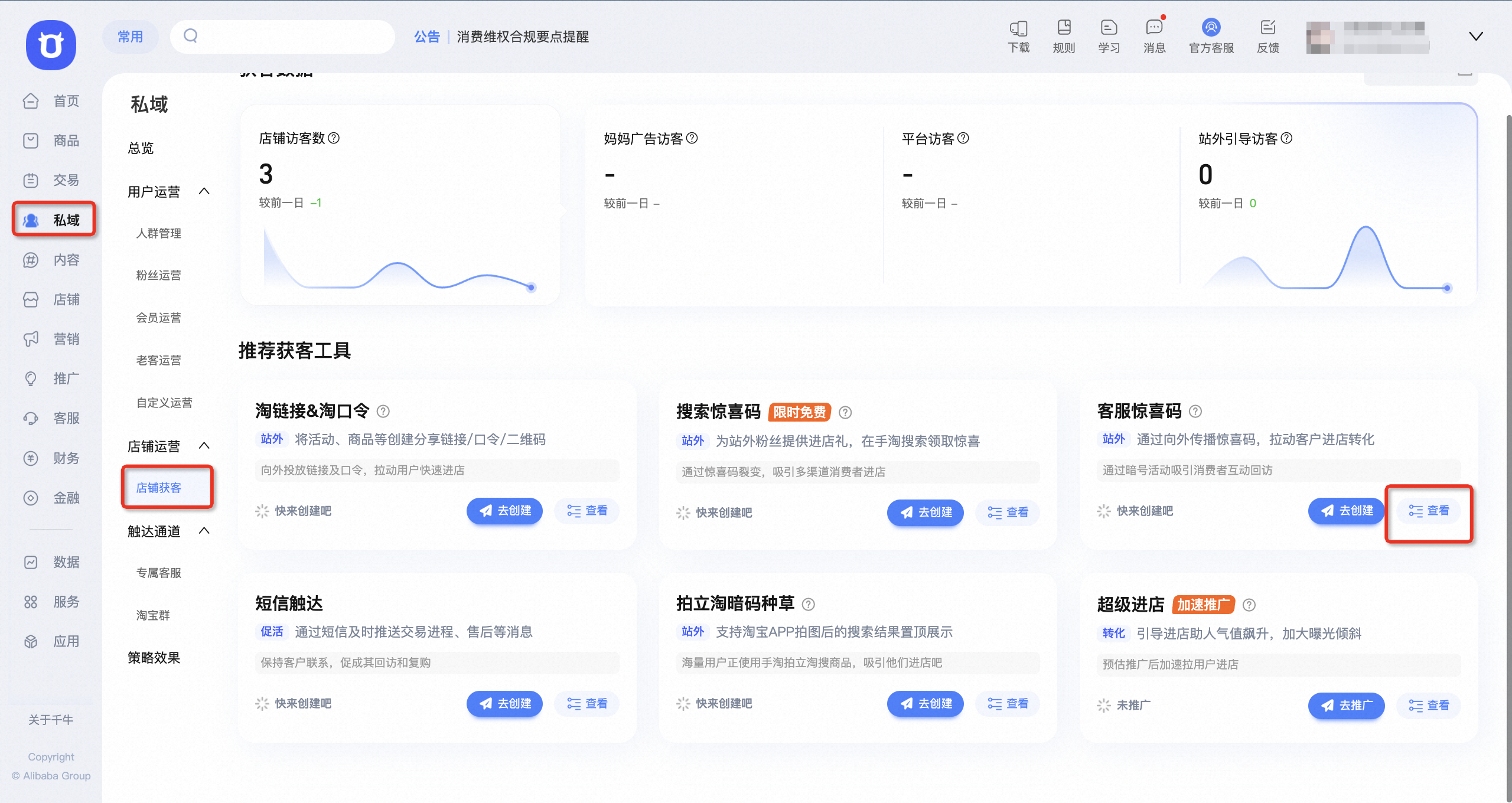Open 交易 transactions in sidebar

[x=51, y=180]
